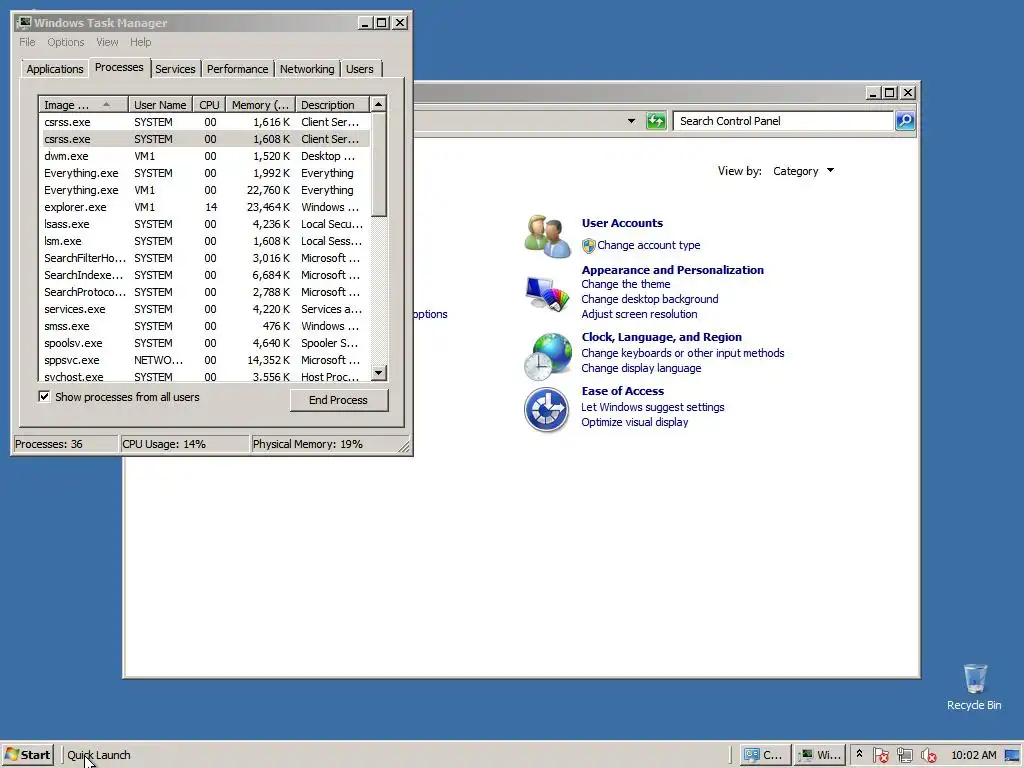The image size is (1024, 768).
Task: Switch to the Networking tab
Action: (307, 69)
